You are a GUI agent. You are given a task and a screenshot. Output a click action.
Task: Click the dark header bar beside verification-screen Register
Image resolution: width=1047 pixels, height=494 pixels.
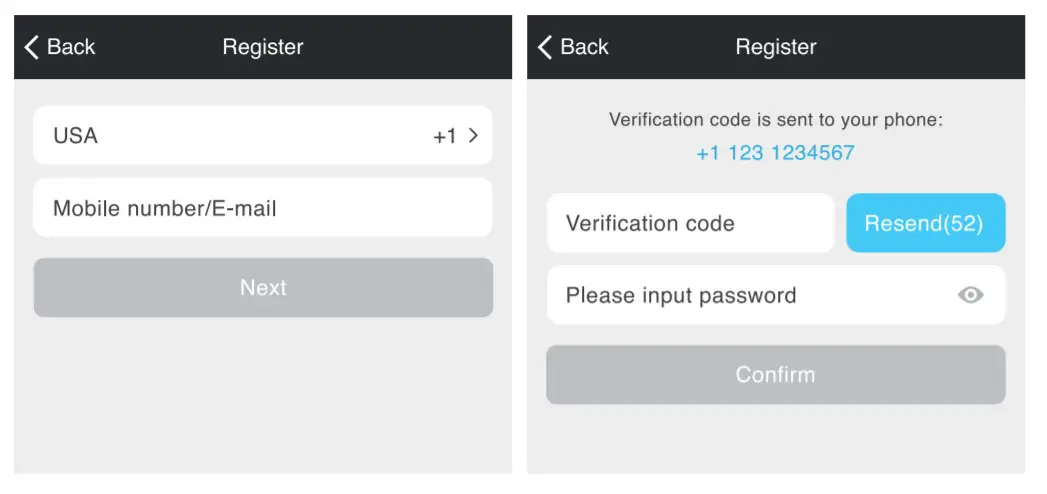click(x=920, y=47)
